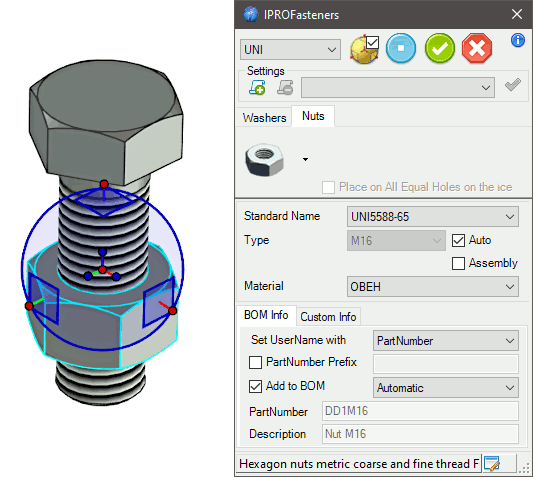Screen dimensions: 533x477
Task: Expand the nut type arrow
Action: [x=305, y=159]
